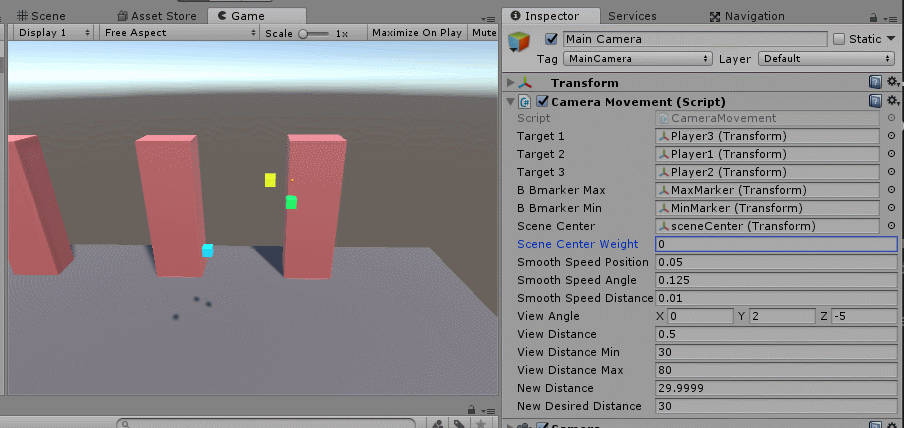Click the Target 3 Player2 object field
This screenshot has height=428, width=904.
767,172
